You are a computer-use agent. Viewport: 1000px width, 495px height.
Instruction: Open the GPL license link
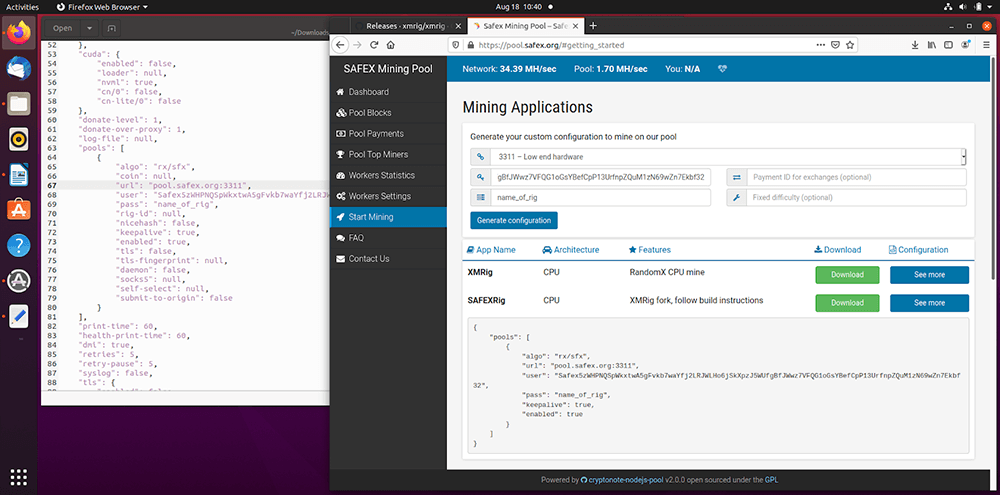(x=770, y=480)
